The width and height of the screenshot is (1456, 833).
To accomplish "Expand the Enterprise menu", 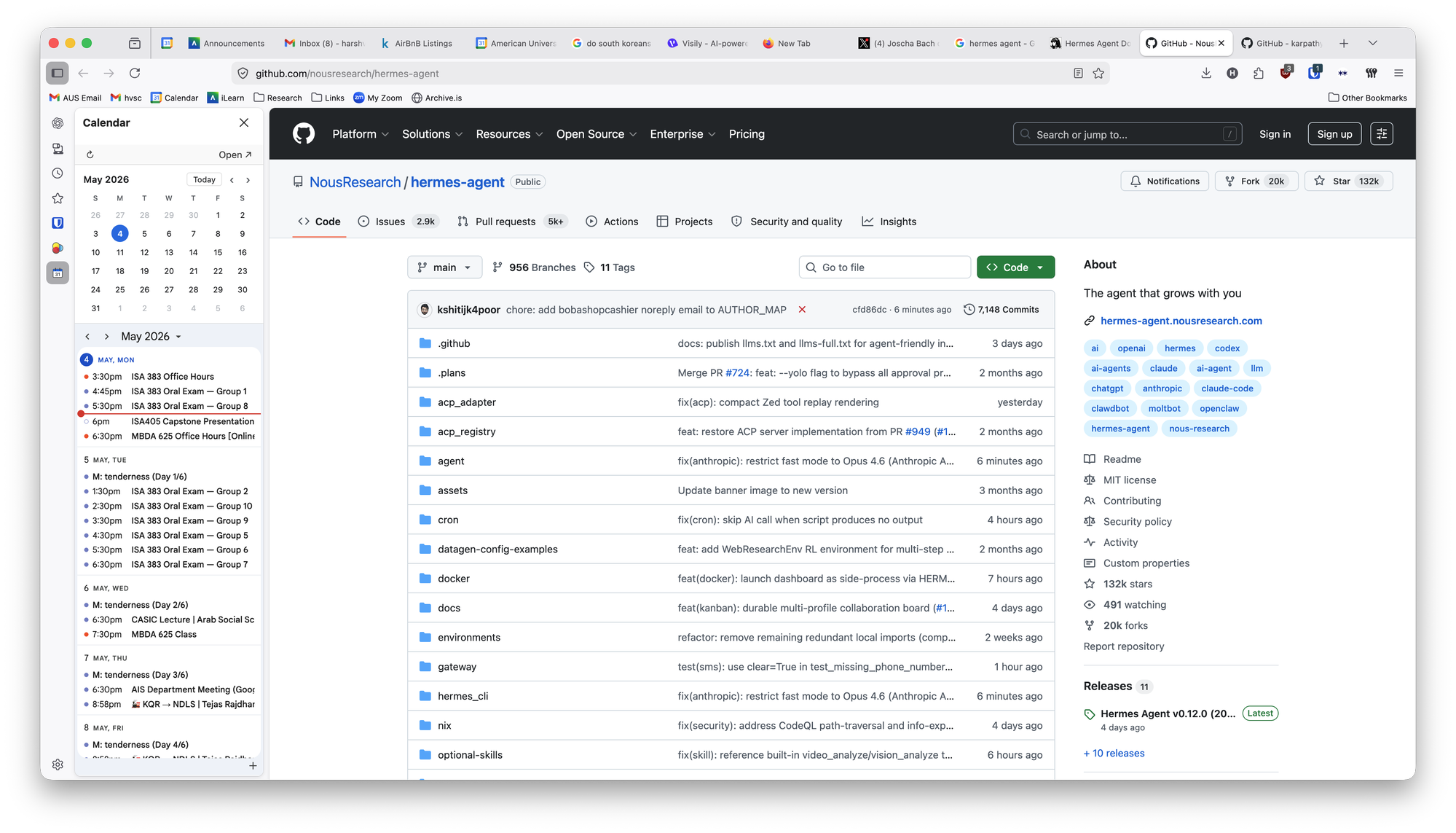I will pyautogui.click(x=682, y=134).
